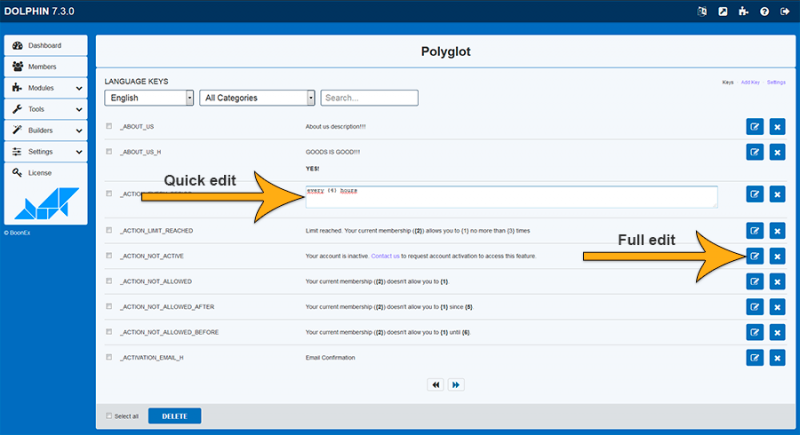The width and height of the screenshot is (800, 435).
Task: Full edit the _ACTION_LIMIT_REACHED key
Action: click(755, 231)
